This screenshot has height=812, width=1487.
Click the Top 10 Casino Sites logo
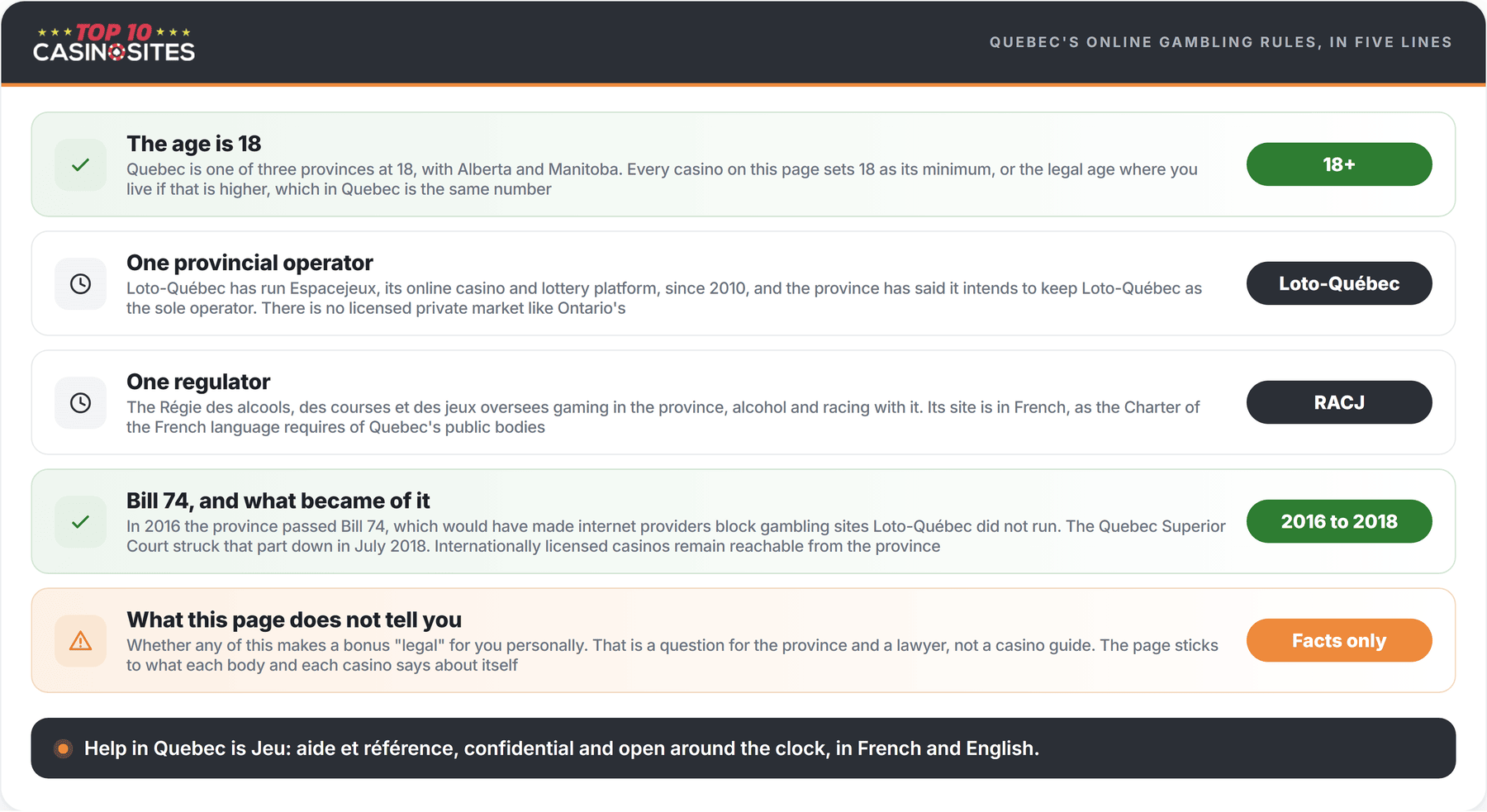(x=114, y=43)
